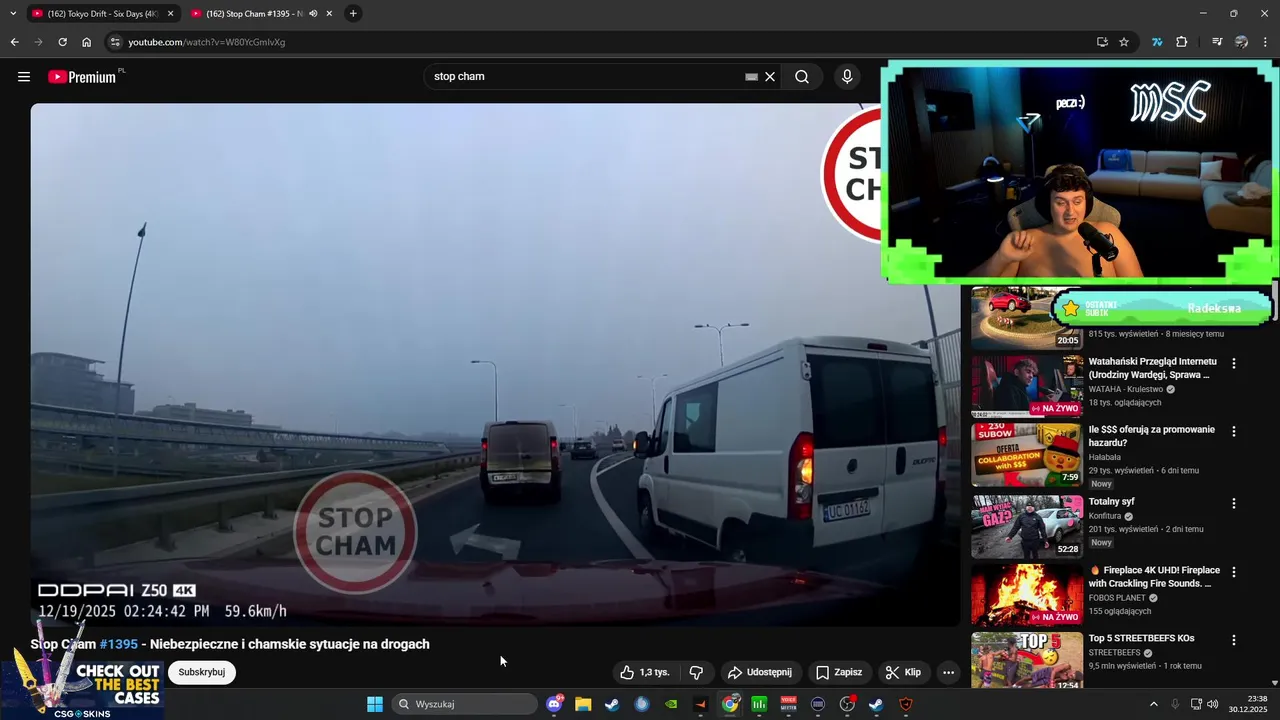Open options for 'Ile $$$ oferują' video
1280x720 pixels.
pyautogui.click(x=1234, y=432)
